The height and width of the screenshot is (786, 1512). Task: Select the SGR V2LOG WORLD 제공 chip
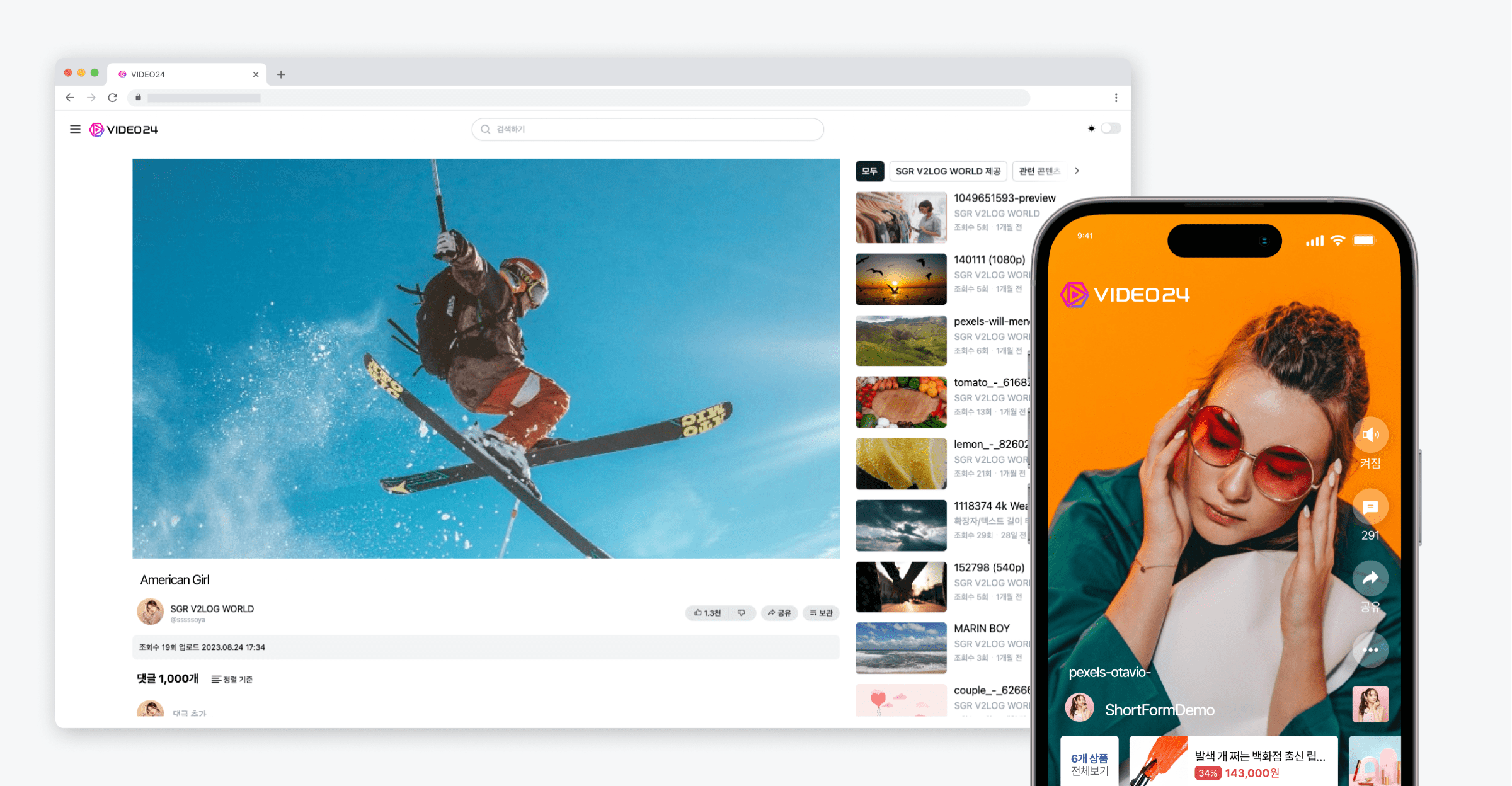coord(948,171)
